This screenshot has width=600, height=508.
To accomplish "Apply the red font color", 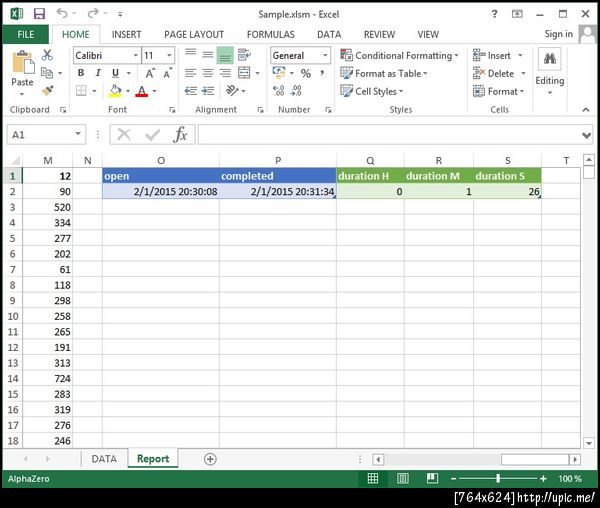I will click(x=142, y=91).
